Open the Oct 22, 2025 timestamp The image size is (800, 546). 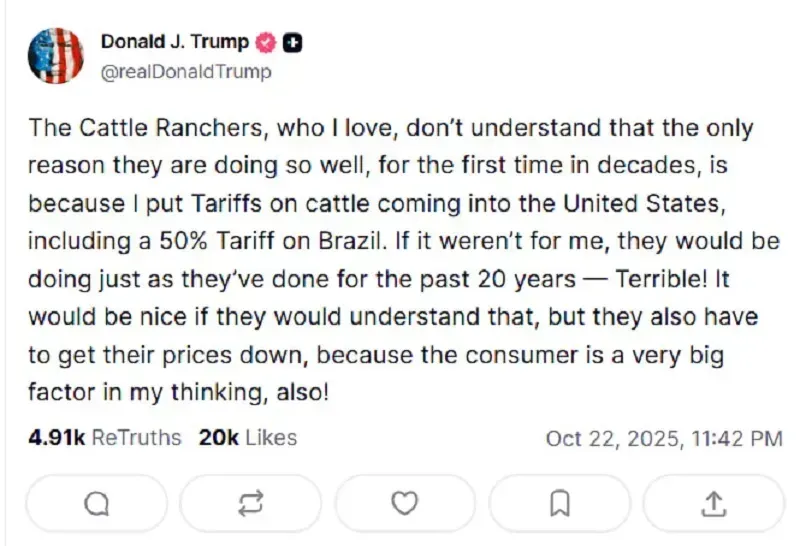664,438
